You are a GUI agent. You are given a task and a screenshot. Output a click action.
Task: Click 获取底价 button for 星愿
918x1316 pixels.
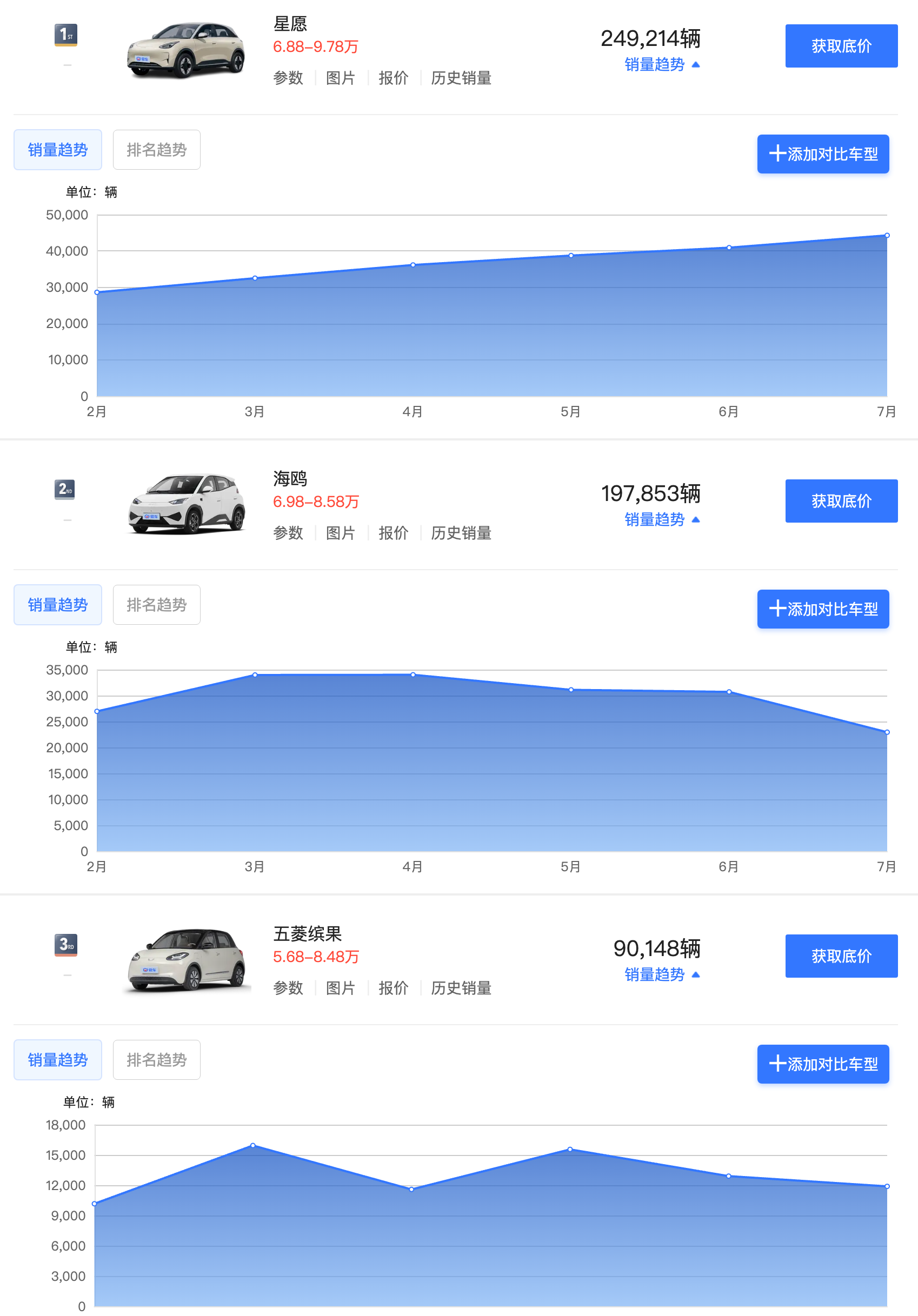pyautogui.click(x=841, y=46)
